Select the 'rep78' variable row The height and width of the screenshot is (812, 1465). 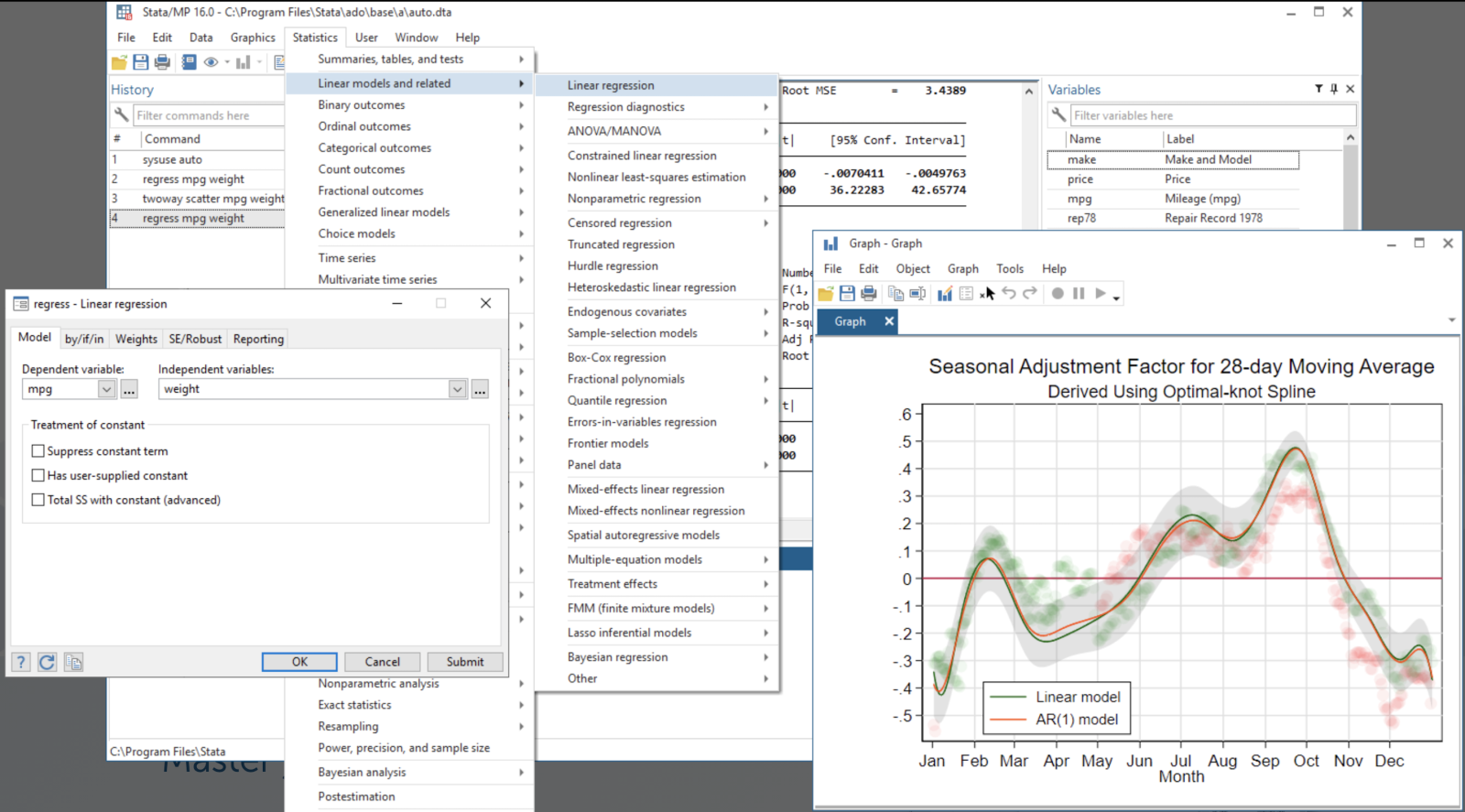1173,218
